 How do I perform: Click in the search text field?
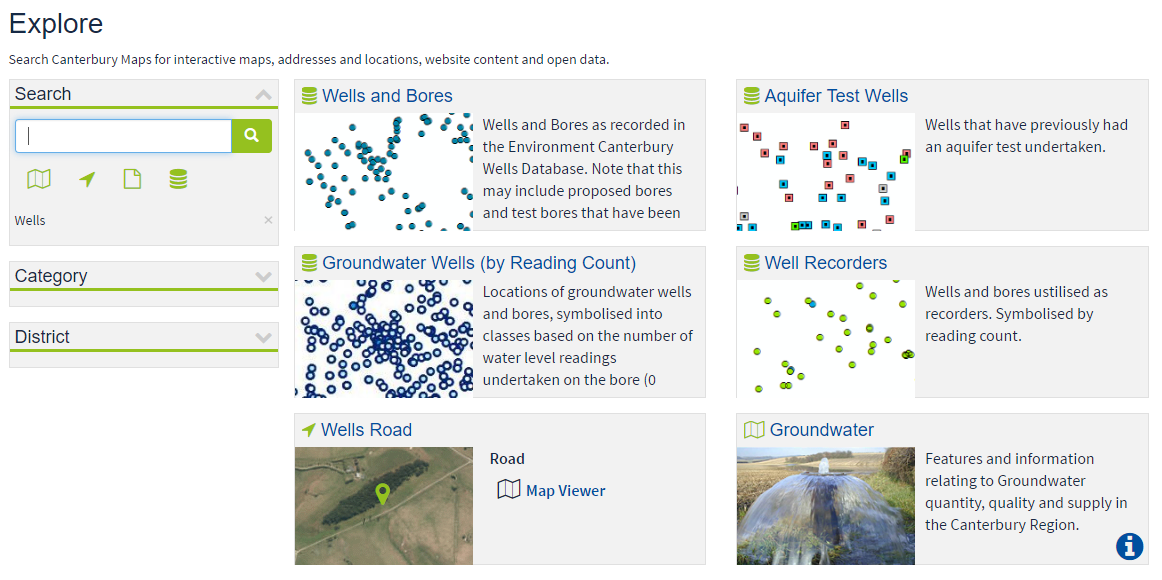124,136
